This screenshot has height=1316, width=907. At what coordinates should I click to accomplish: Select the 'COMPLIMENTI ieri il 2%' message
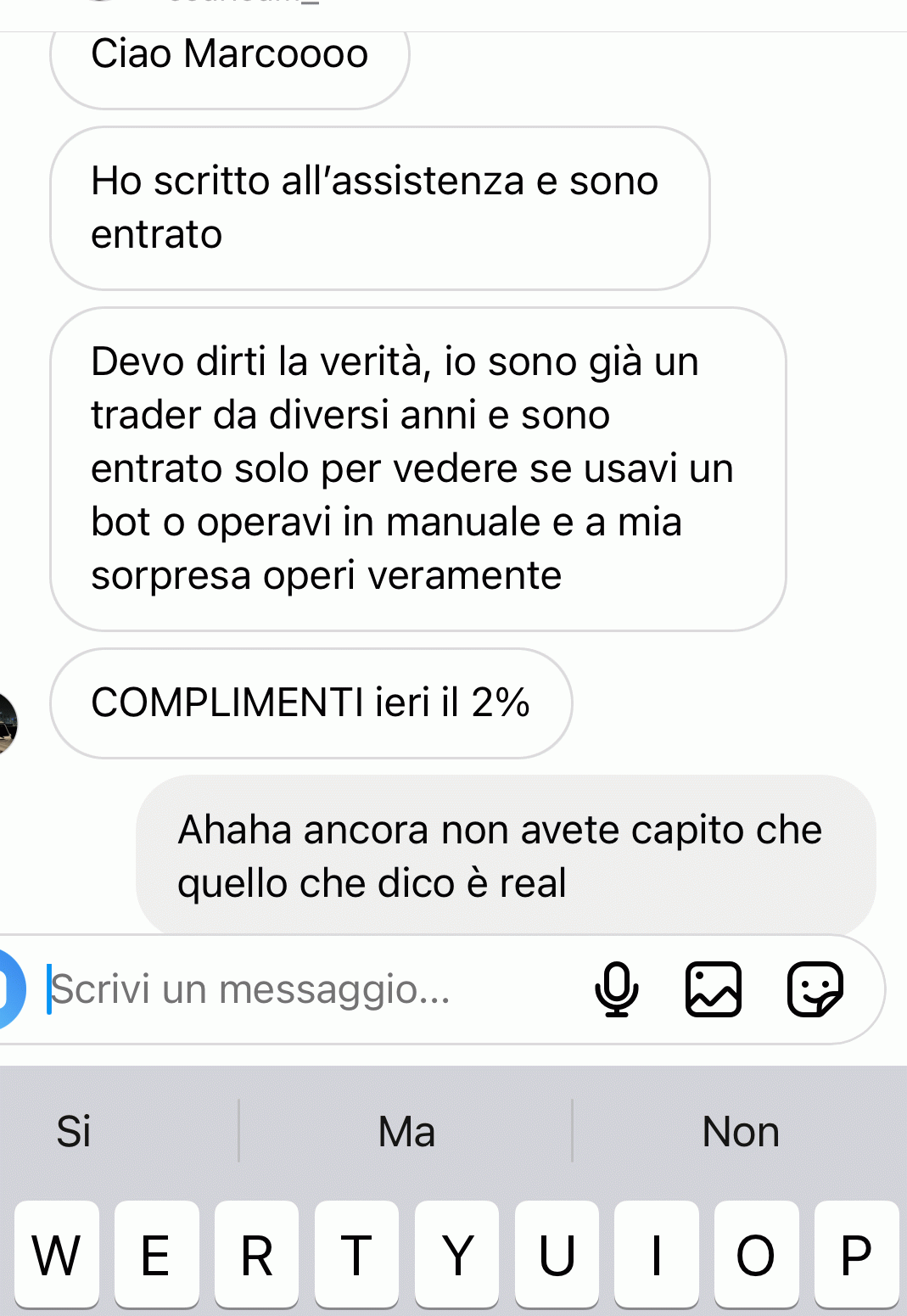coord(311,703)
